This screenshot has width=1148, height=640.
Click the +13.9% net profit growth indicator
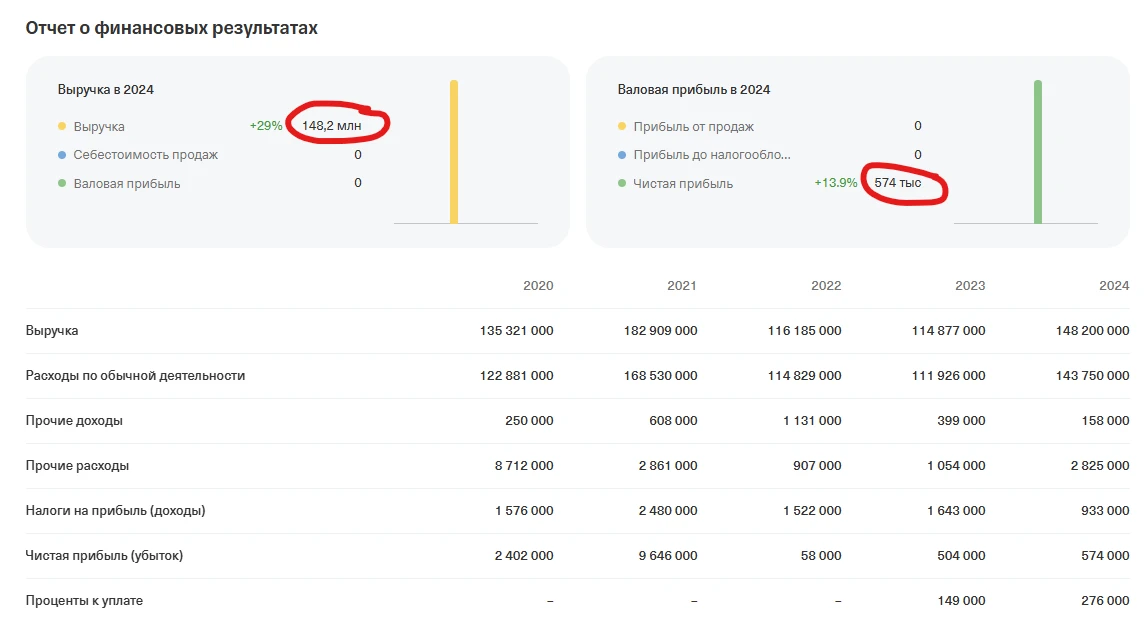coord(836,183)
